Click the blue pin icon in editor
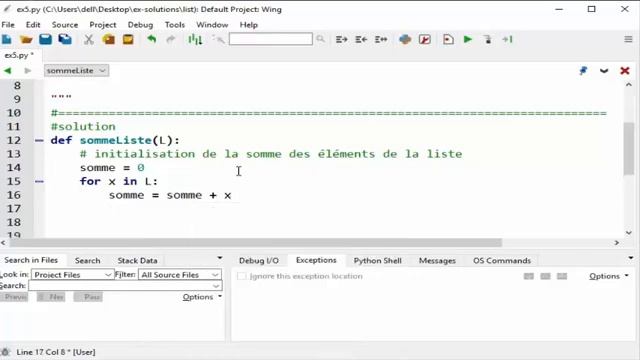The height and width of the screenshot is (360, 640). 583,71
